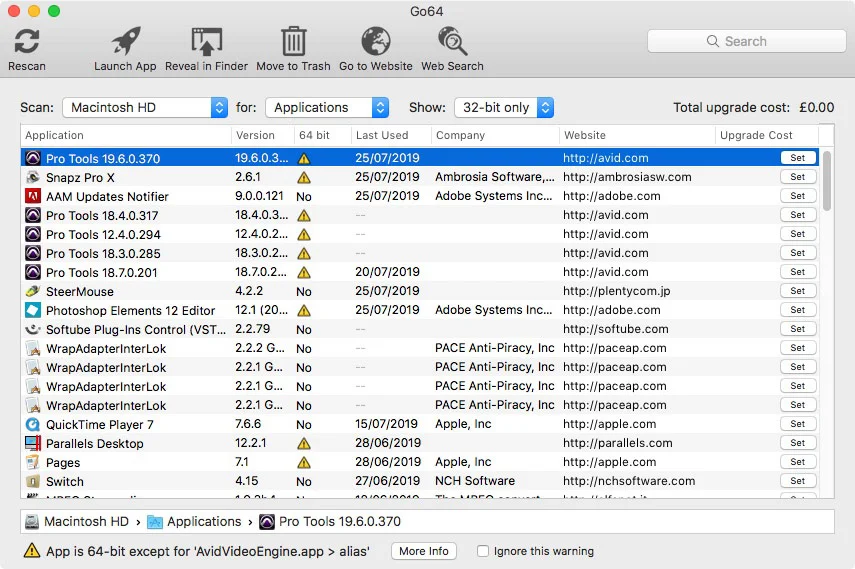Click warning triangle in Parallels Desktop row

[304, 444]
